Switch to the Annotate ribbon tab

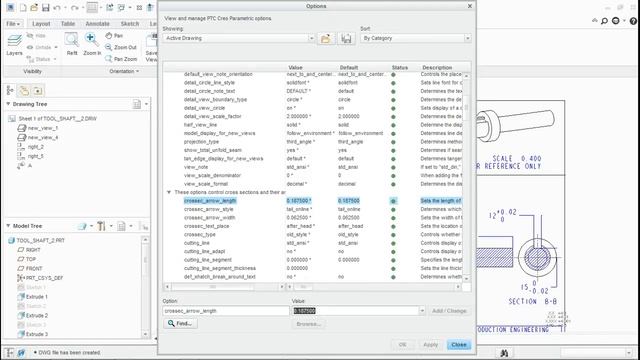(98, 24)
